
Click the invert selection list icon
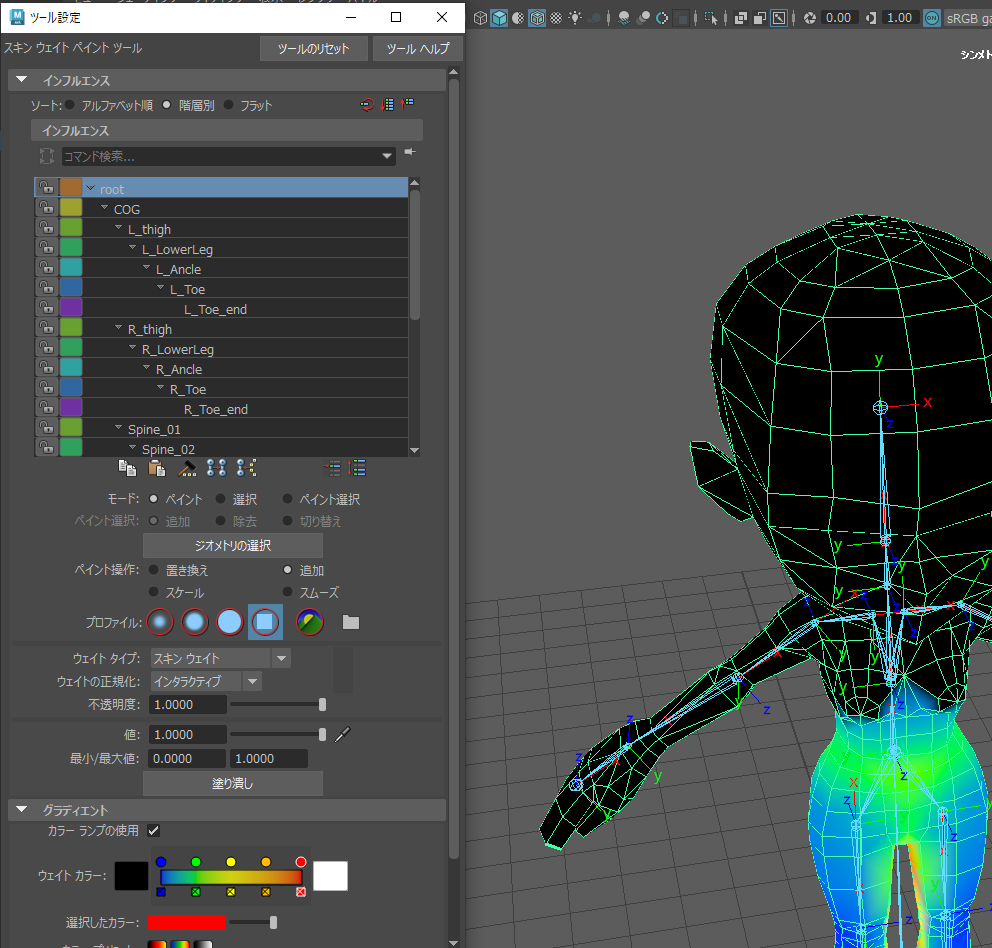pyautogui.click(x=357, y=468)
